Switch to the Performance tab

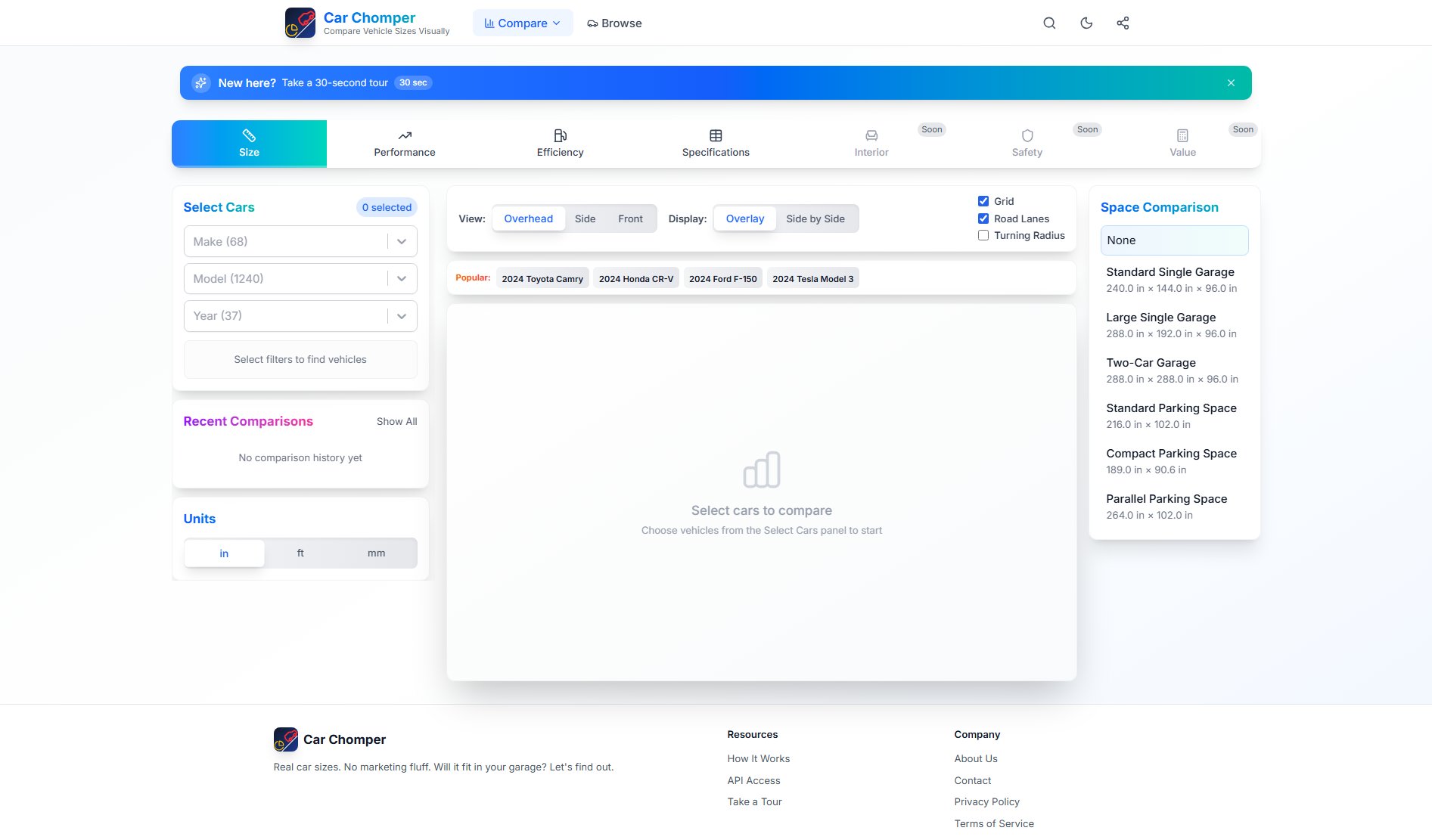pos(405,144)
